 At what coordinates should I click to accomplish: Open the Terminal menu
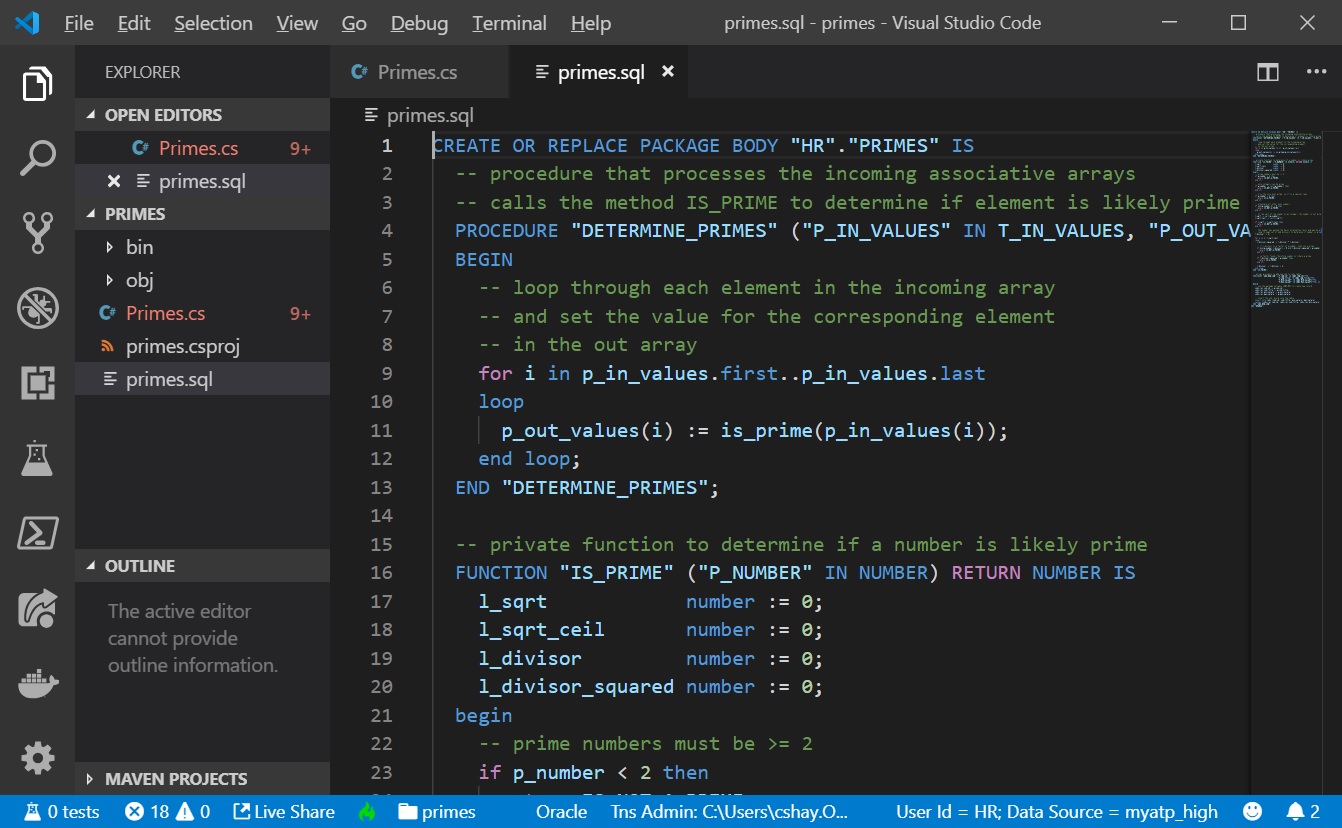click(509, 23)
